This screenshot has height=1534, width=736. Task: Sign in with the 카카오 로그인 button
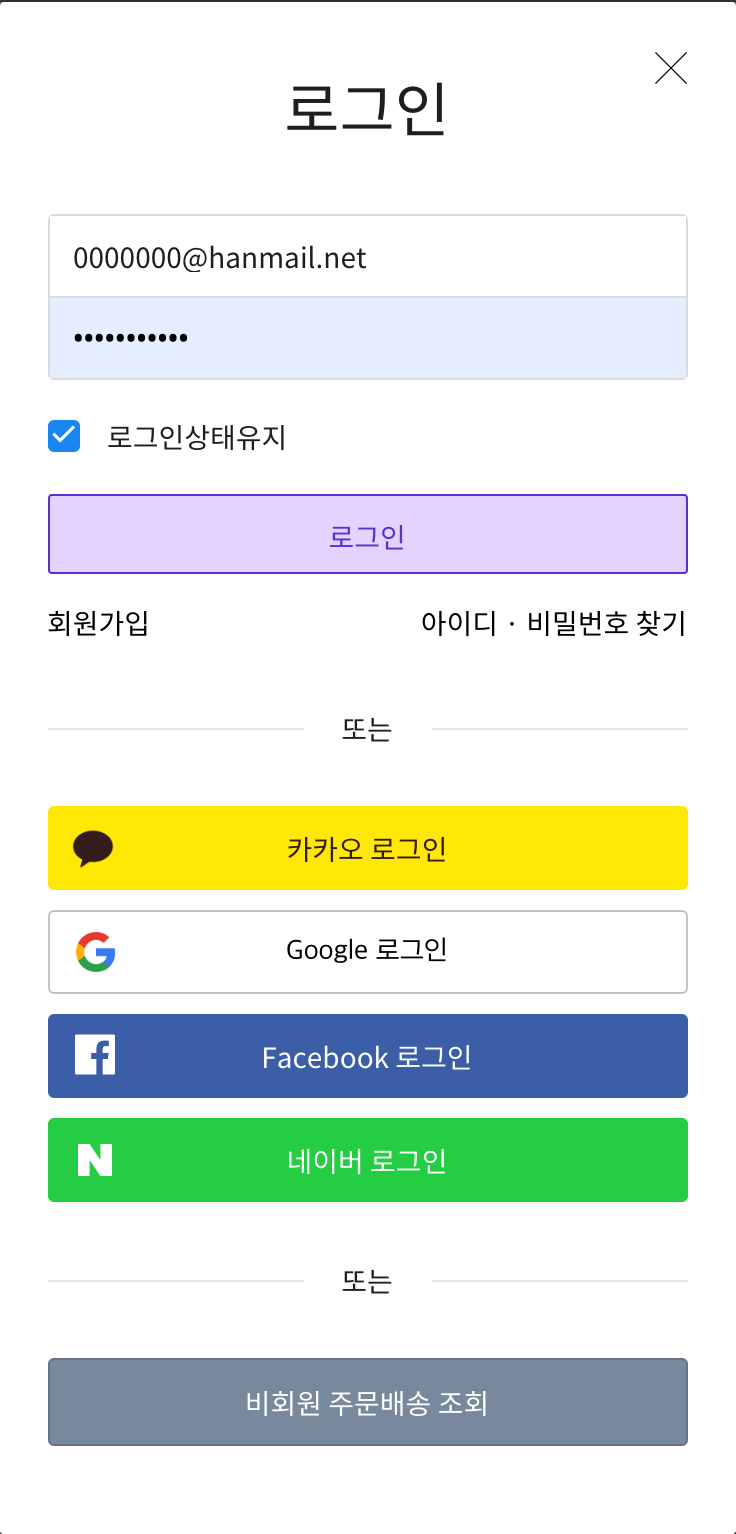tap(368, 848)
